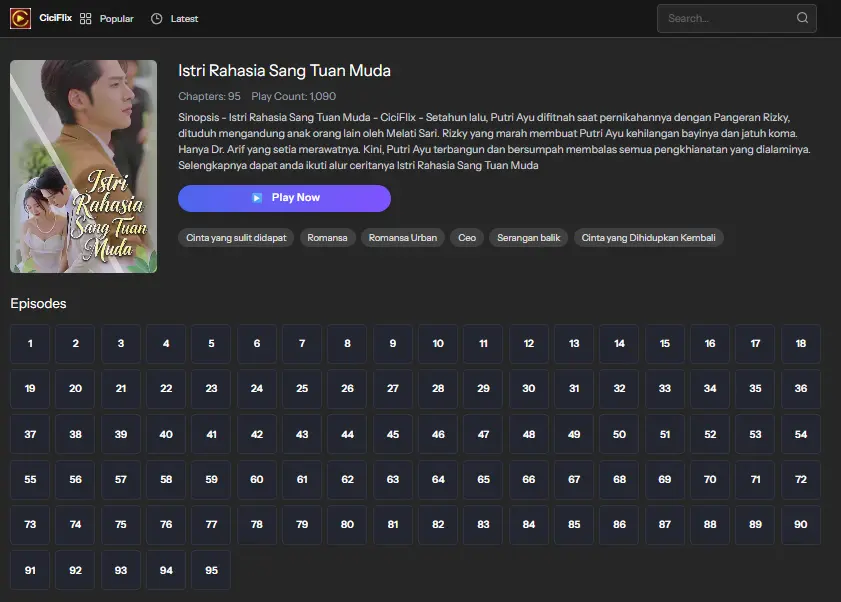Open Cinta yang sulit didapat tag
Image resolution: width=841 pixels, height=602 pixels.
tap(235, 238)
